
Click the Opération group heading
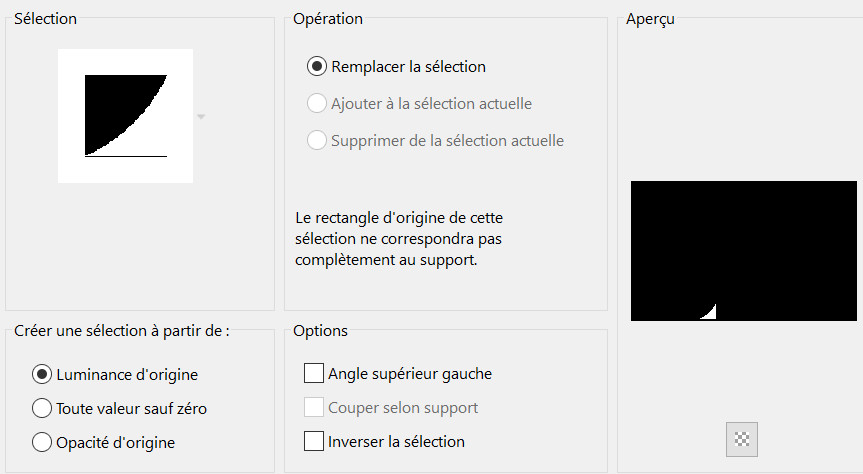coord(328,18)
